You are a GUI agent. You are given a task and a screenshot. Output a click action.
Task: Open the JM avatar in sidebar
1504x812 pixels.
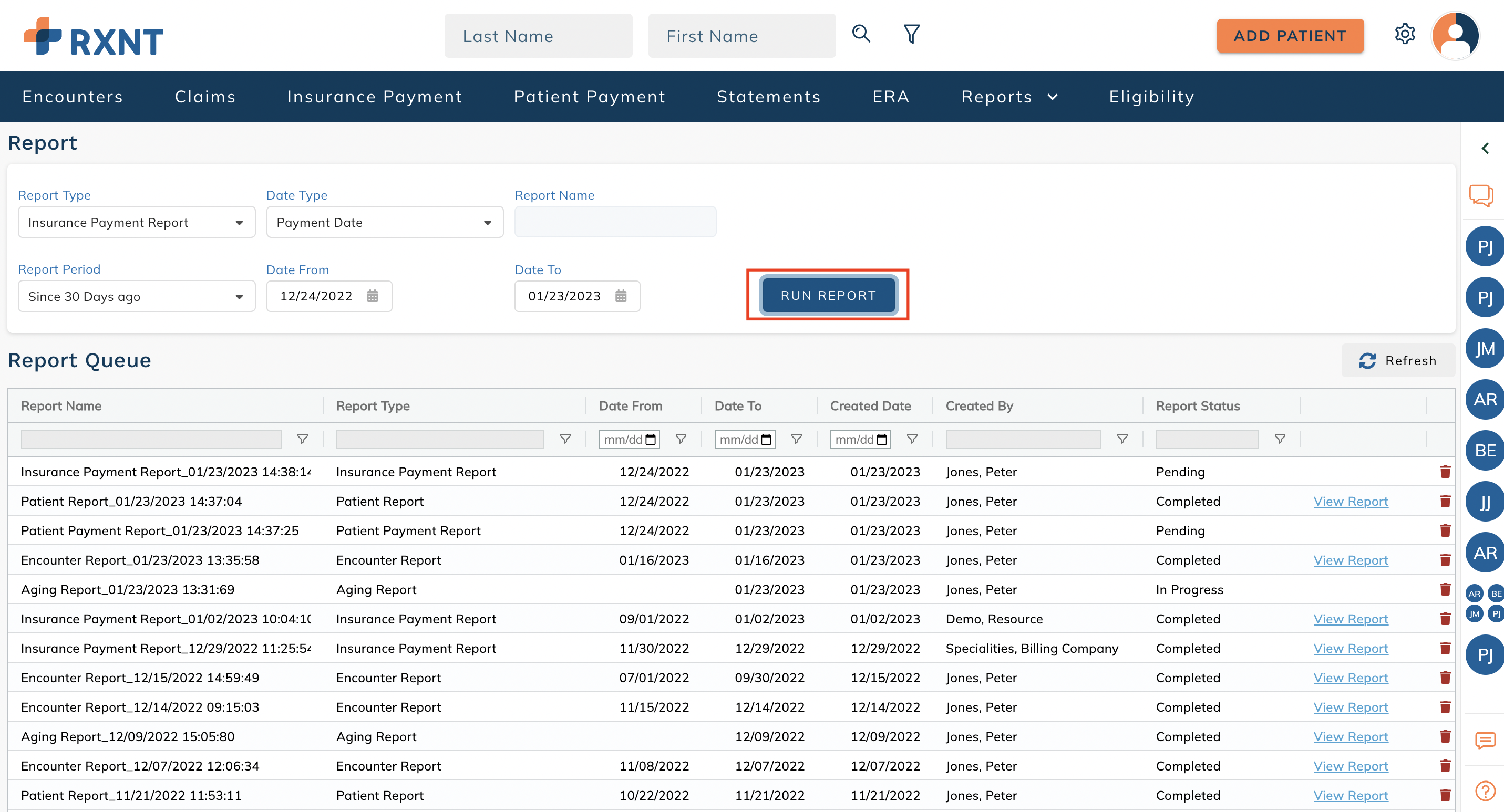[1485, 349]
